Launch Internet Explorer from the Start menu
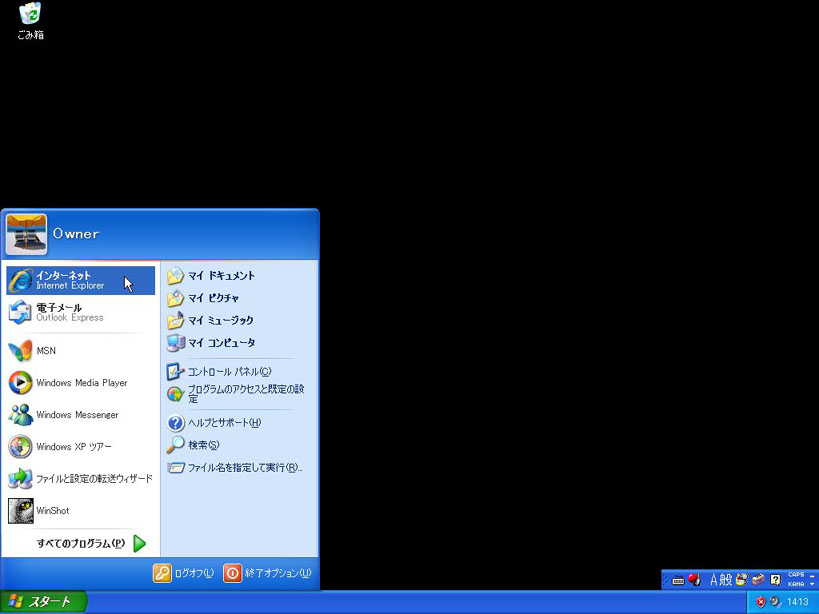The image size is (819, 614). point(81,280)
